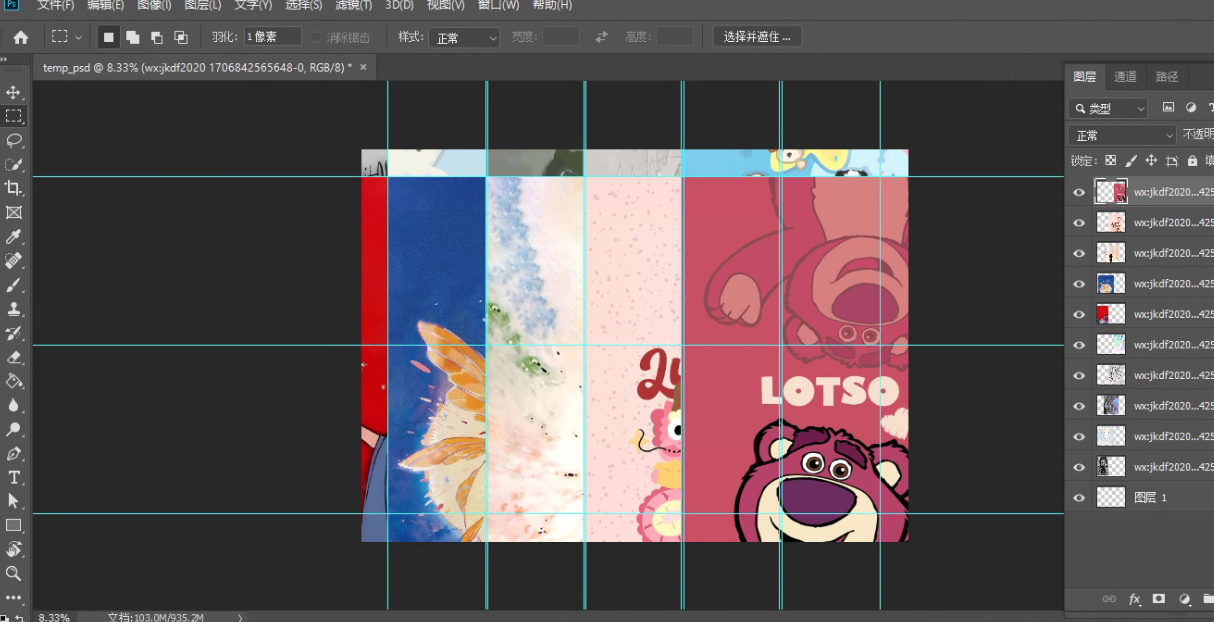Viewport: 1214px width, 622px height.
Task: Select the Horizontal Type tool
Action: pos(14,477)
